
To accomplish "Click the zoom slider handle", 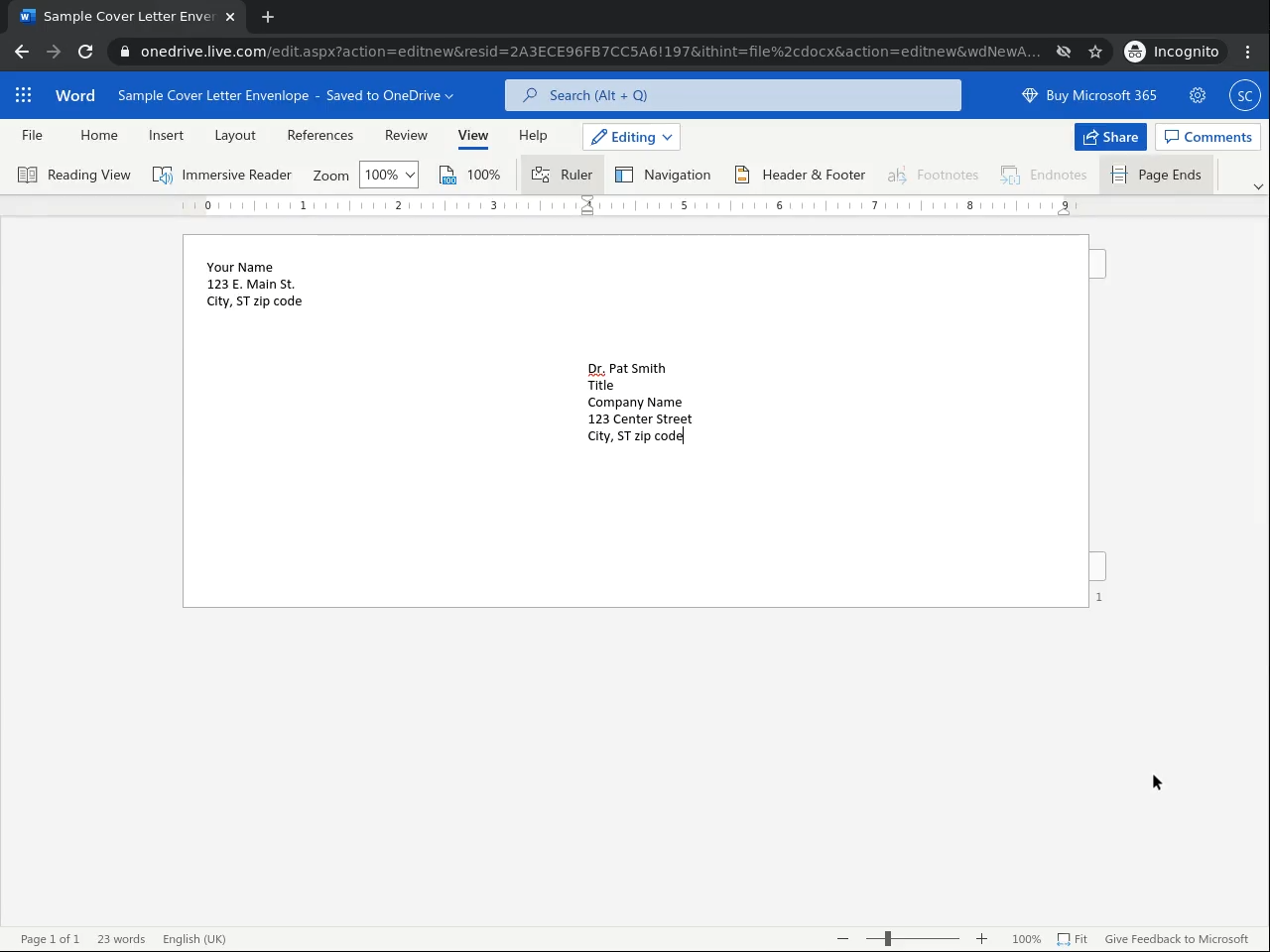I will point(888,938).
